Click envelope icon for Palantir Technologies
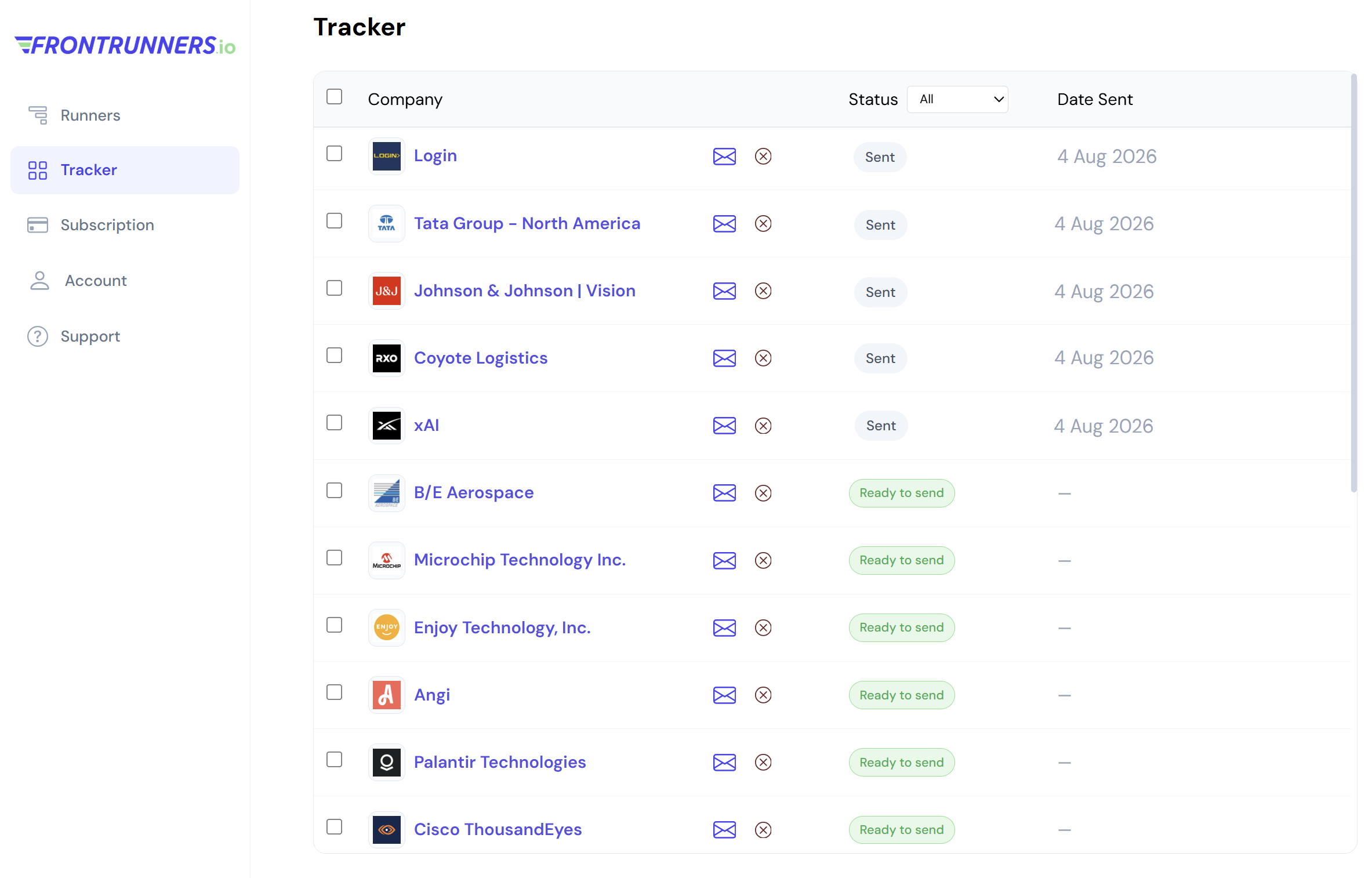1372x878 pixels. pyautogui.click(x=724, y=763)
